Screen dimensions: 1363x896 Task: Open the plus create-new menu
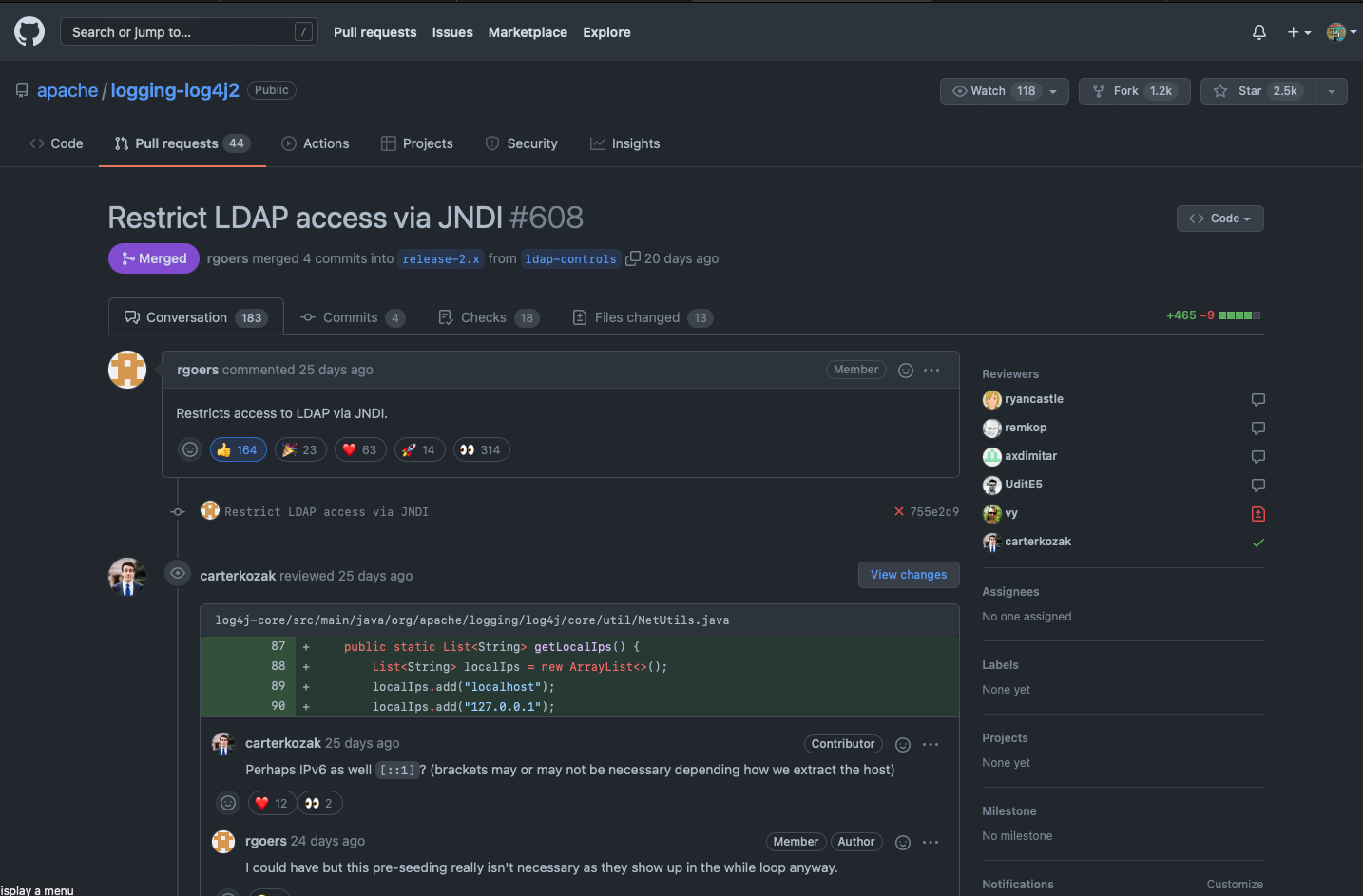point(1298,32)
